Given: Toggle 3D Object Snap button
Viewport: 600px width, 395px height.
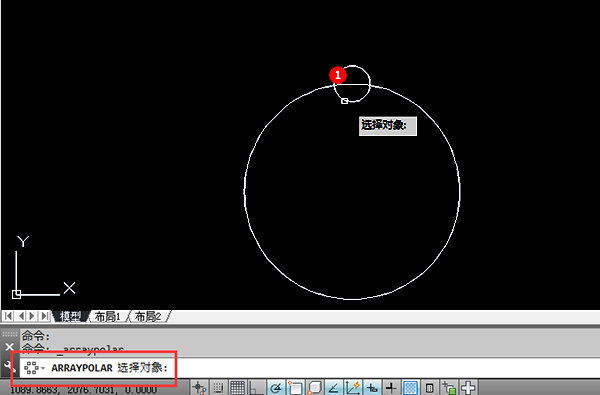Looking at the screenshot, I should 314,388.
